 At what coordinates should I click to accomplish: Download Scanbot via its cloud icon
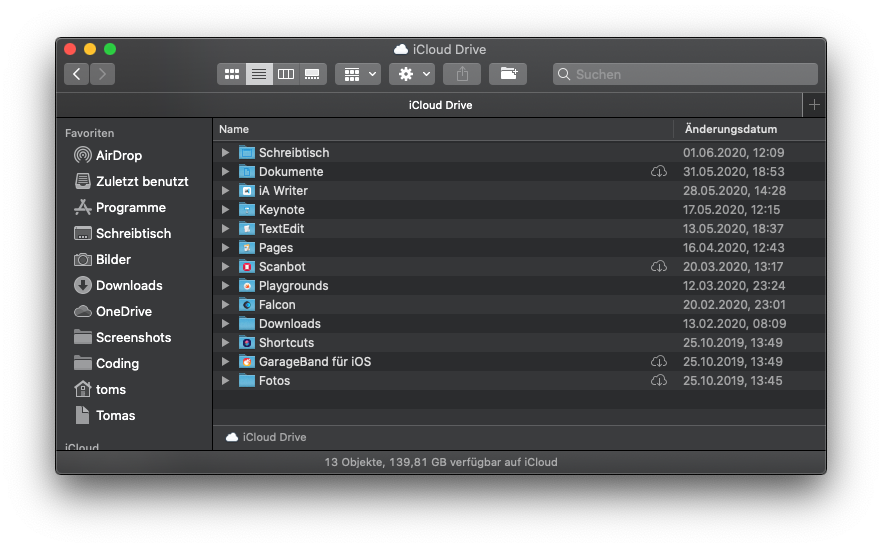(659, 266)
